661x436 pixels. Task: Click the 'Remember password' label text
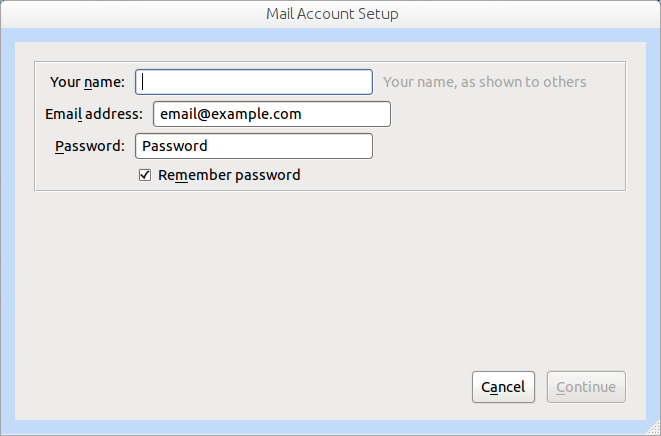[x=229, y=175]
